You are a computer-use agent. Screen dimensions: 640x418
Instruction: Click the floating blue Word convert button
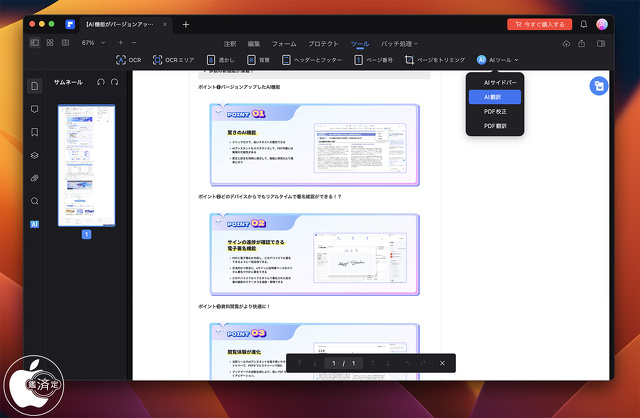click(x=599, y=86)
